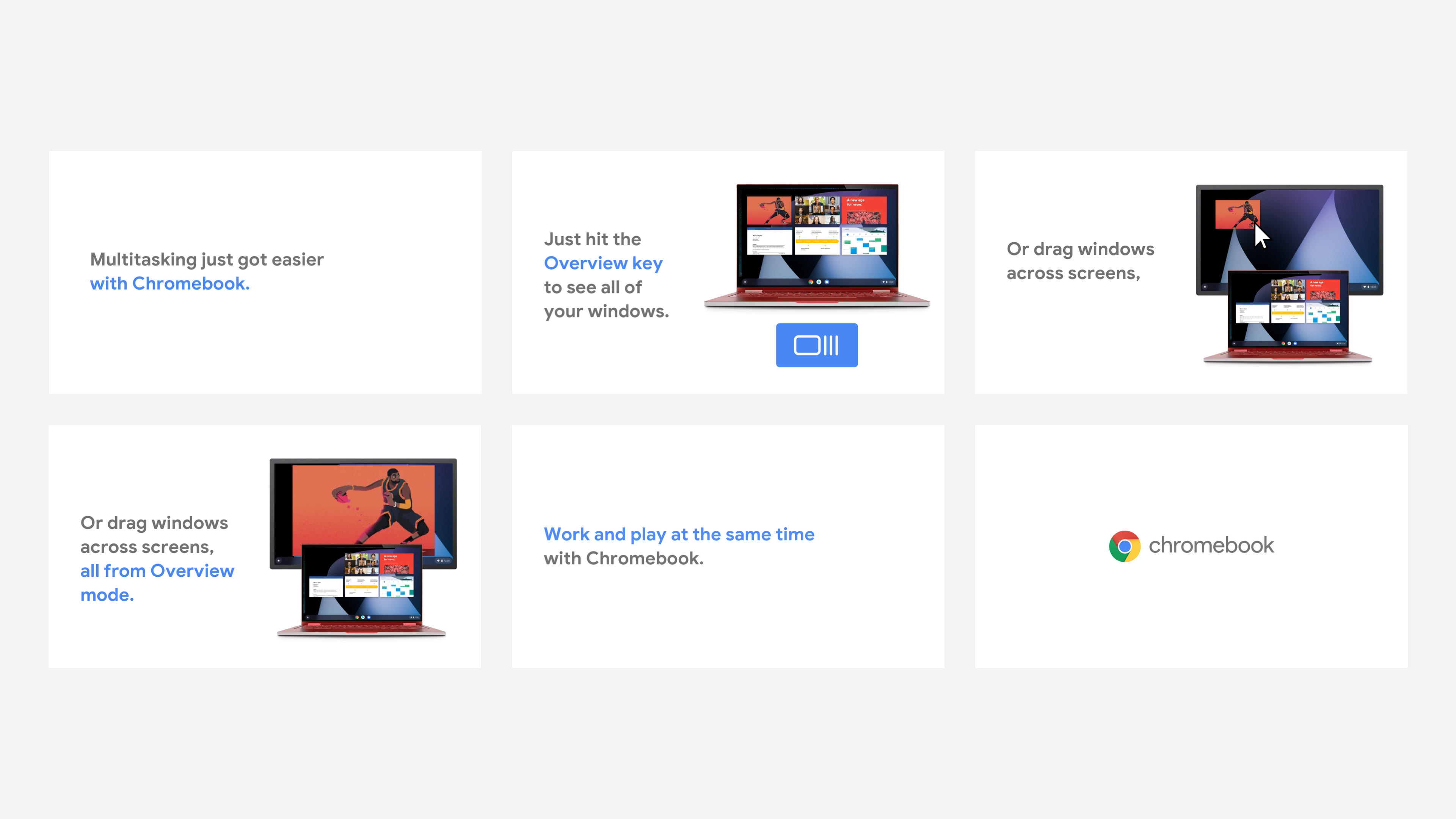This screenshot has height=819, width=1456.
Task: Open the calendar window thumbnail in Overview laptop
Action: tap(864, 242)
